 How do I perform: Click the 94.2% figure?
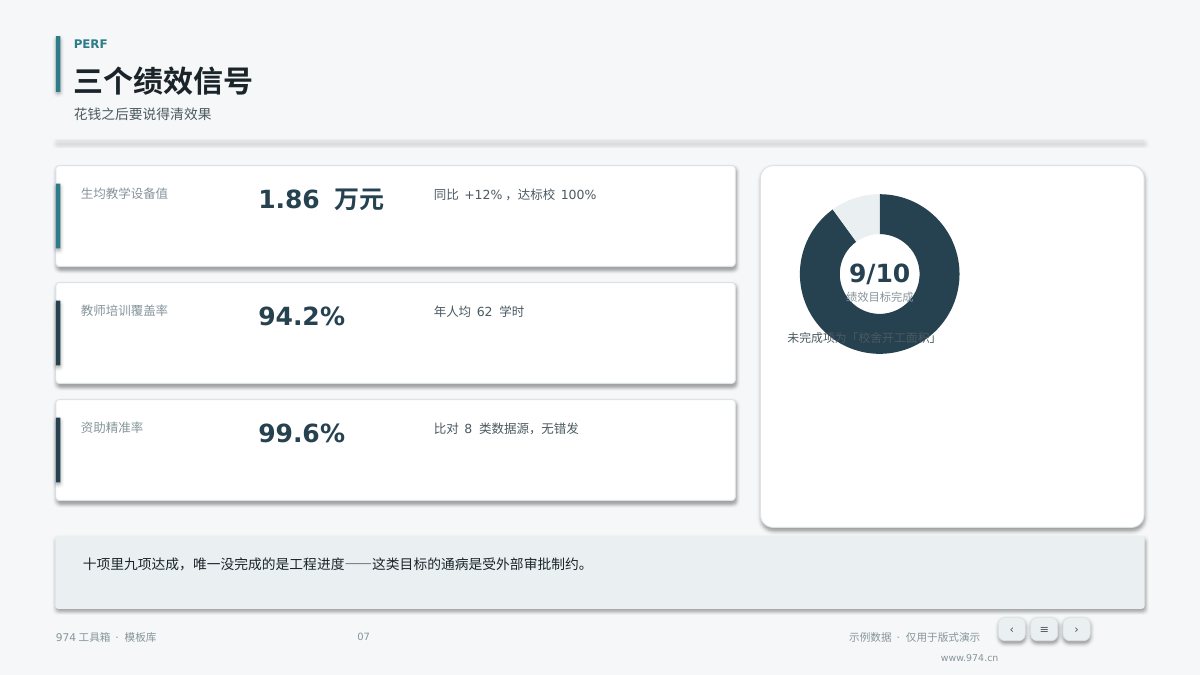pyautogui.click(x=301, y=316)
